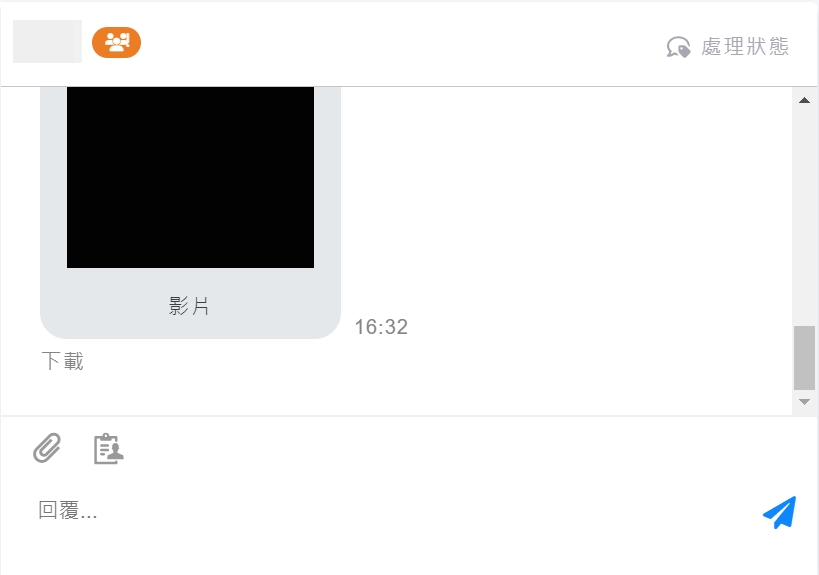Click the empty chat area beside the message
Image resolution: width=819 pixels, height=575 pixels.
click(564, 209)
